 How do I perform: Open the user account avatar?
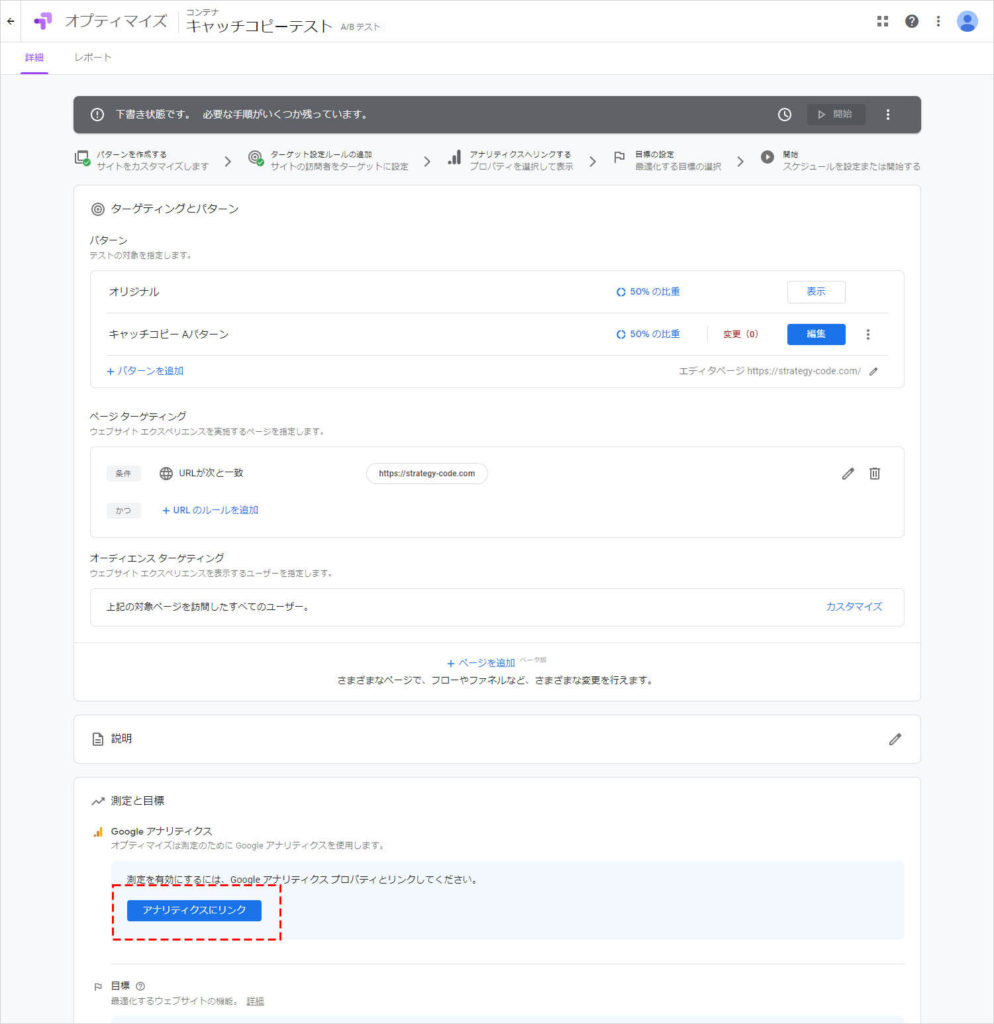pyautogui.click(x=967, y=21)
